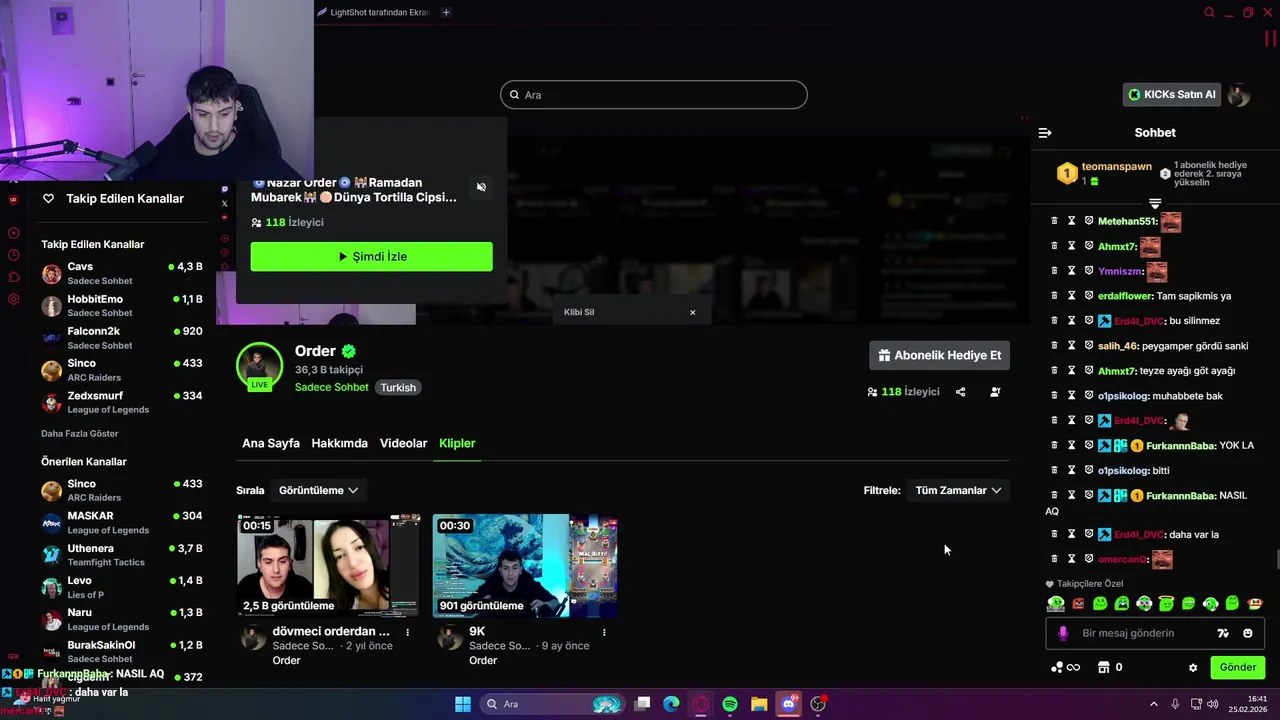Screen dimensions: 1280x720
Task: Click the heart icon beside Takip Edilen Kanallar
Action: [48, 198]
